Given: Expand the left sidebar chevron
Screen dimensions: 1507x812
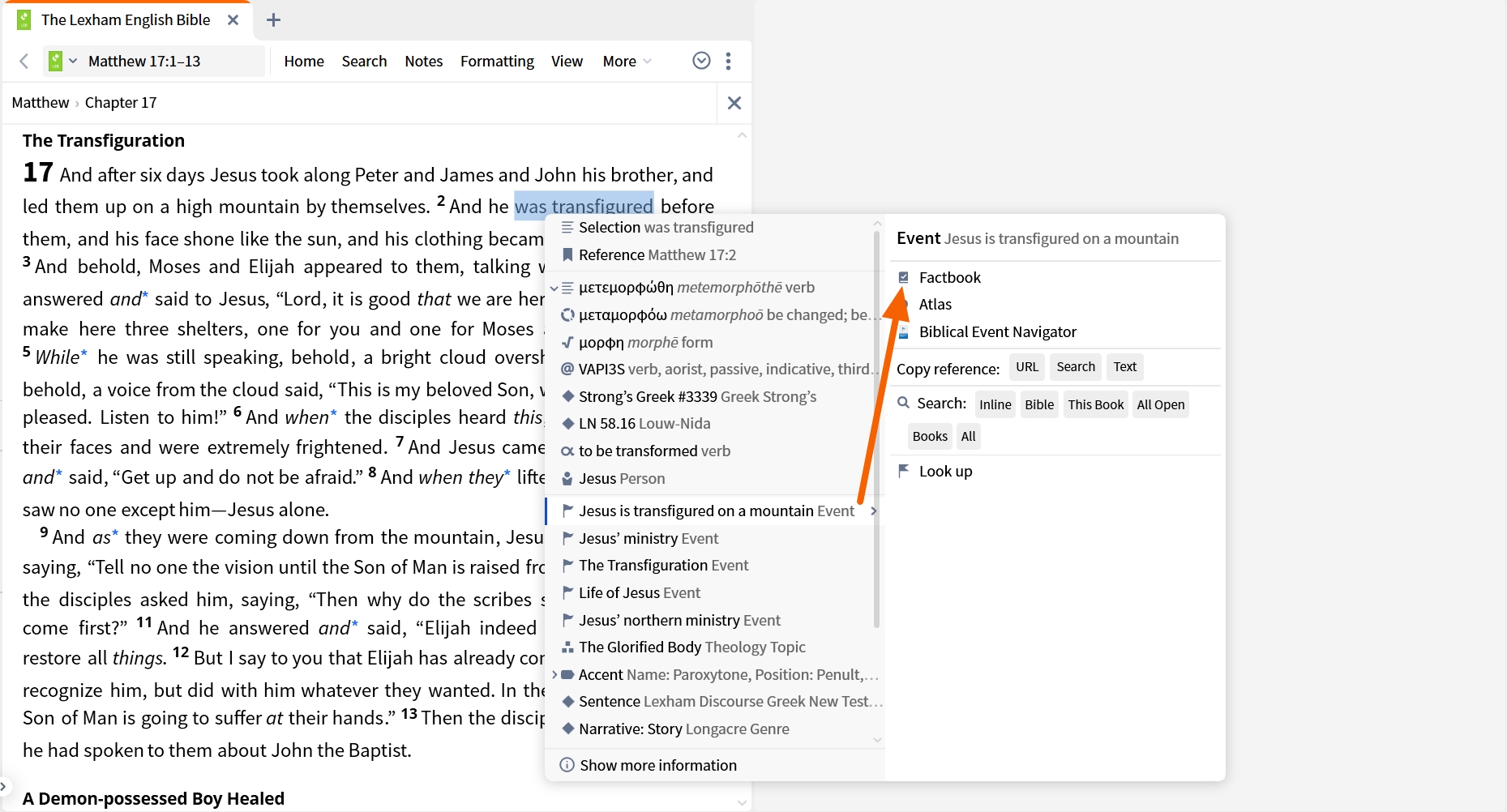Looking at the screenshot, I should pyautogui.click(x=4, y=786).
